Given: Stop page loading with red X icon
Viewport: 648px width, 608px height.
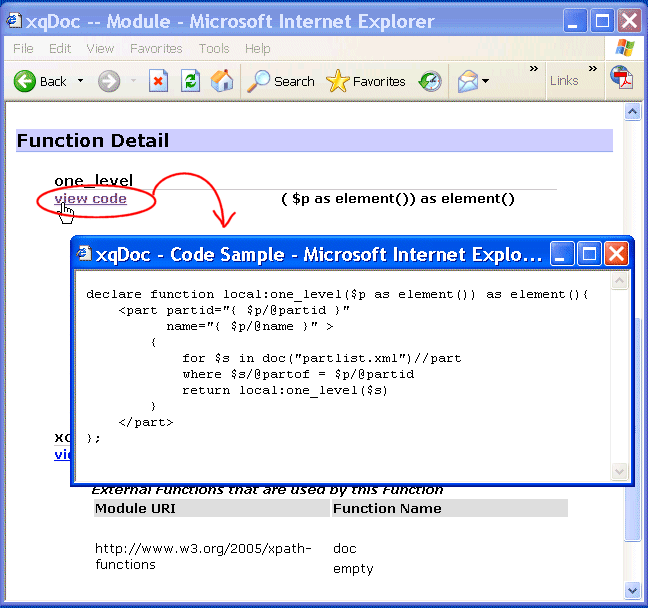Looking at the screenshot, I should pyautogui.click(x=158, y=81).
